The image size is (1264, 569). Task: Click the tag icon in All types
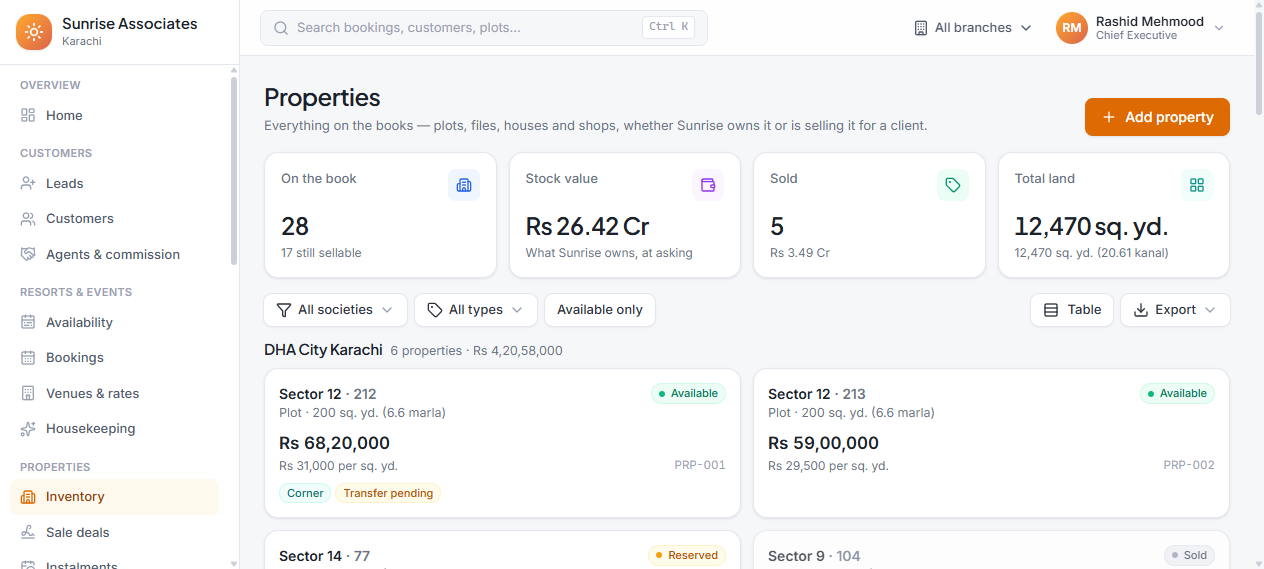tap(435, 310)
